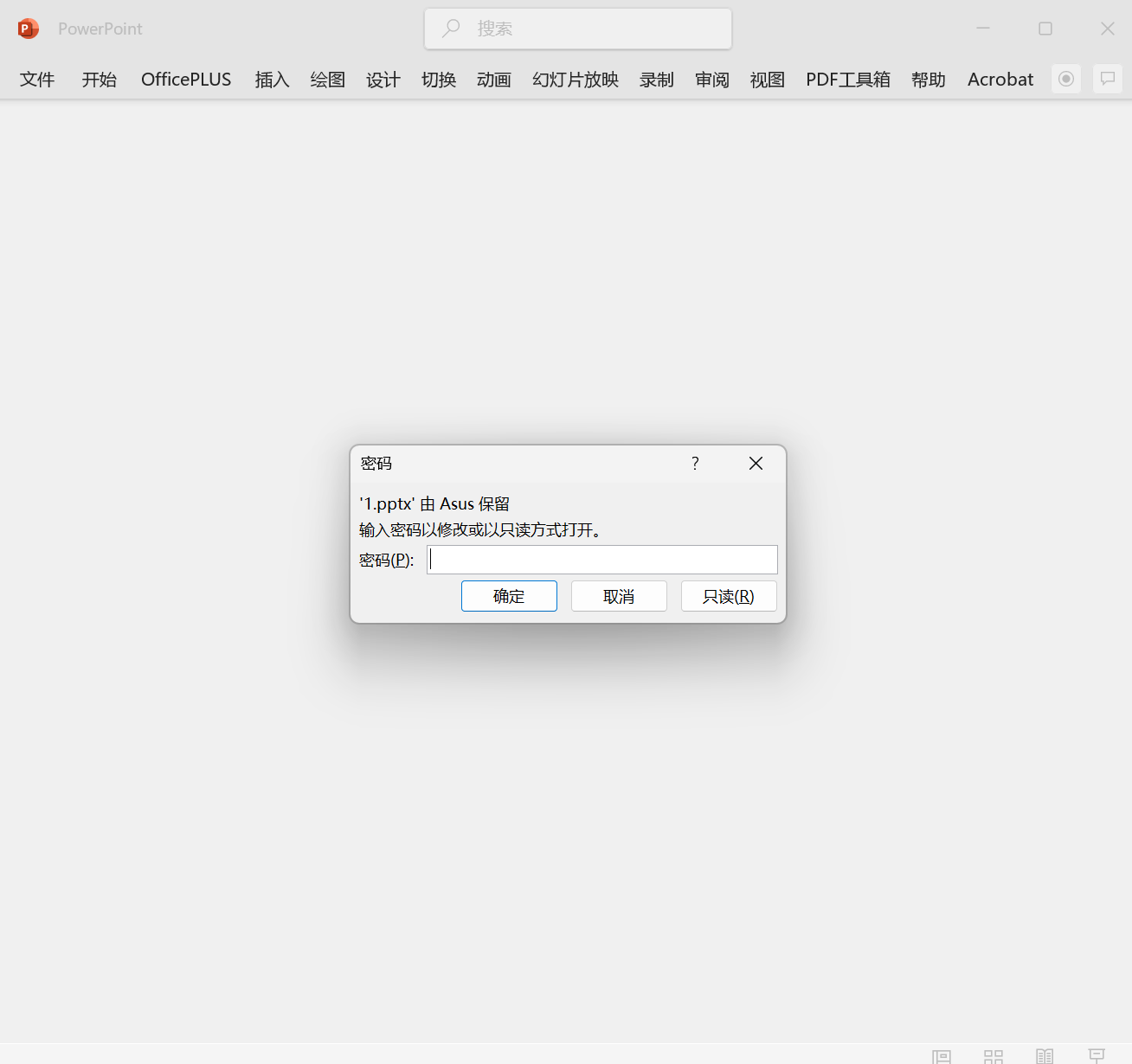
Task: Switch to the PDF工具箱 tab
Action: pos(847,80)
